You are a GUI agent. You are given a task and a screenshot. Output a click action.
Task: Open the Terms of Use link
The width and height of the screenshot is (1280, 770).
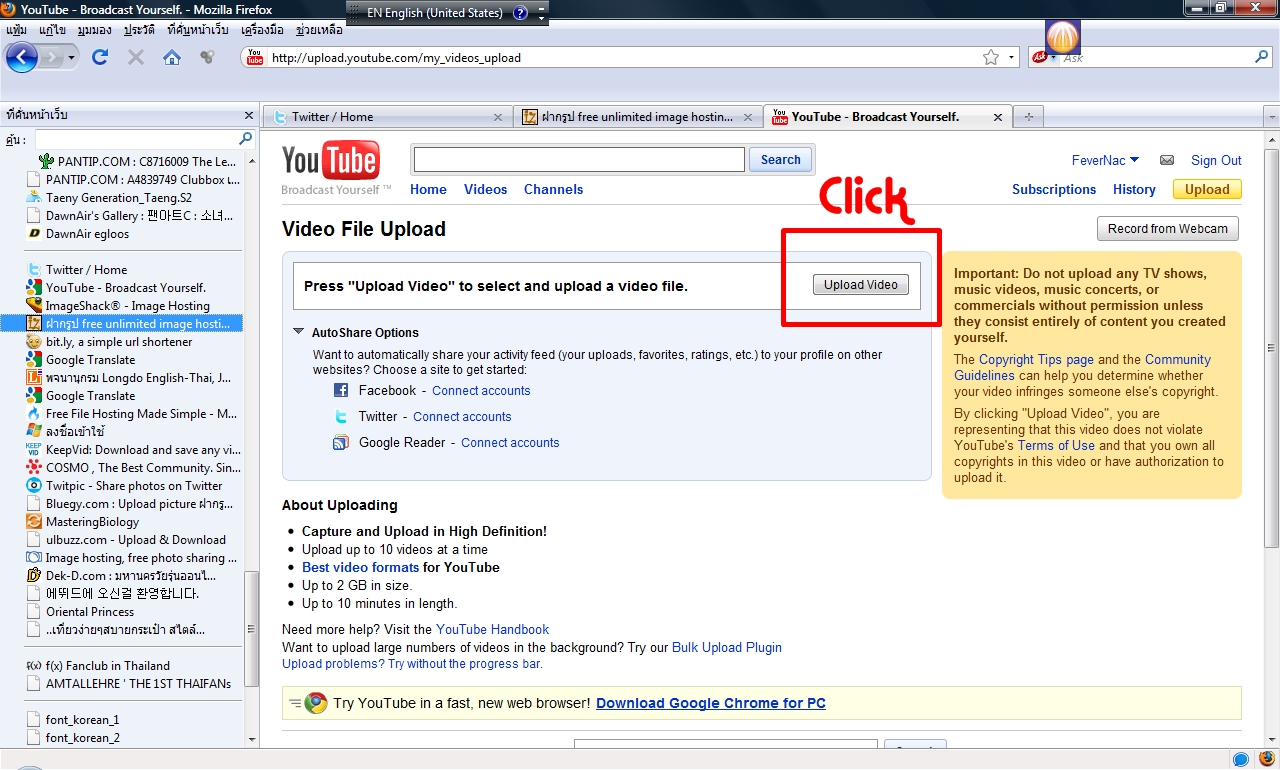pyautogui.click(x=1056, y=446)
